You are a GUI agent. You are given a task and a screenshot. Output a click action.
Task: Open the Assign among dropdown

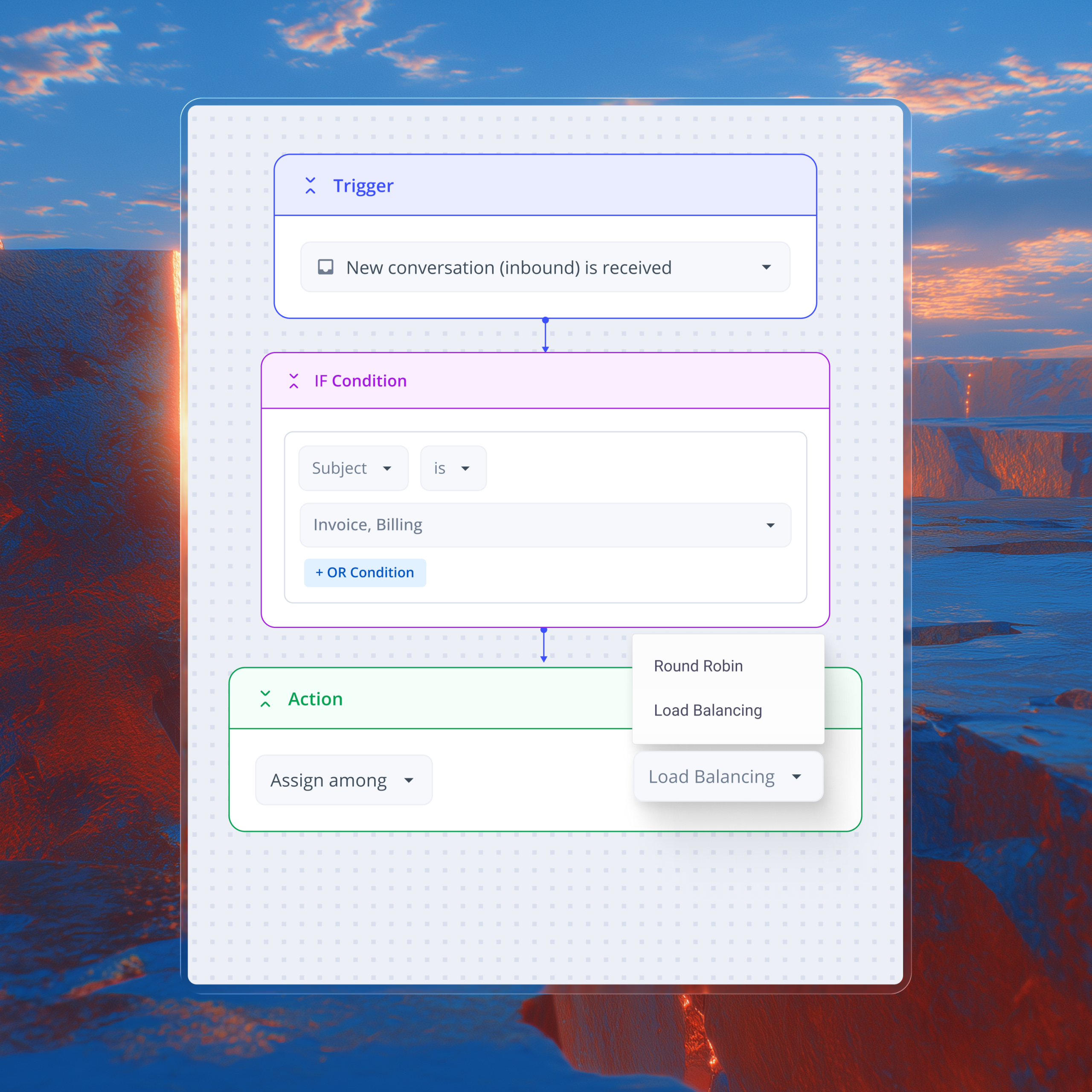[x=344, y=780]
